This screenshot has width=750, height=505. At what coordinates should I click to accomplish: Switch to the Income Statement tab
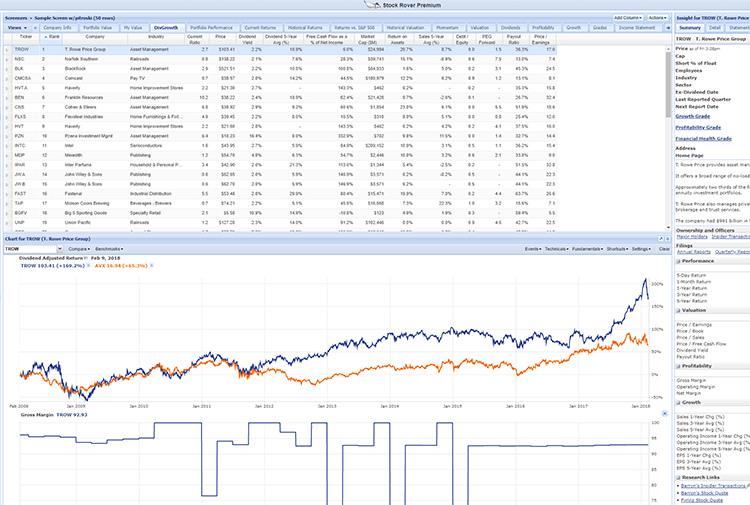coord(637,28)
